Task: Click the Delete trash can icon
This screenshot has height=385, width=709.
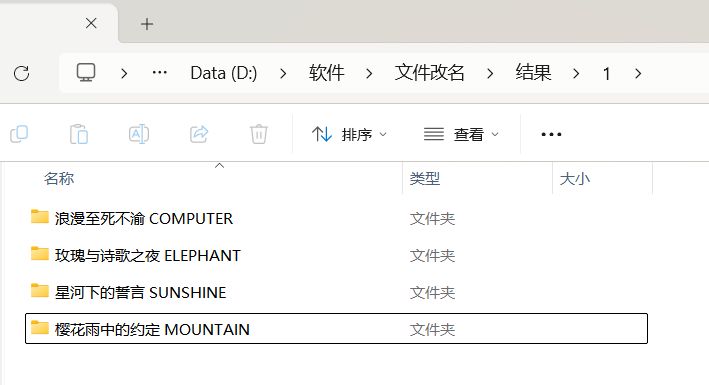Action: [259, 134]
